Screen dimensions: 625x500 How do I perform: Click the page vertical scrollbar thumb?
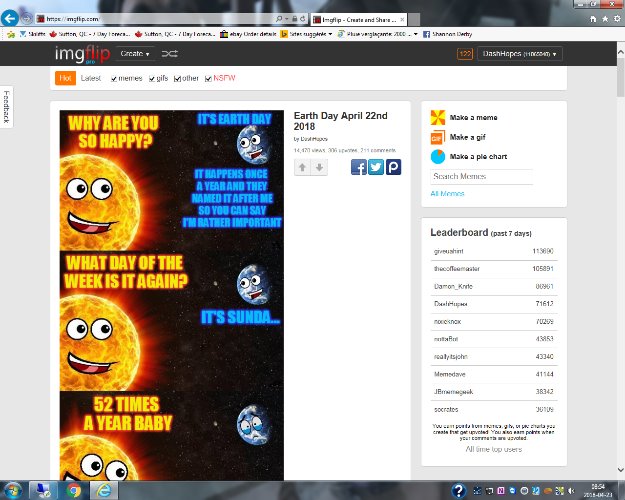[621, 77]
